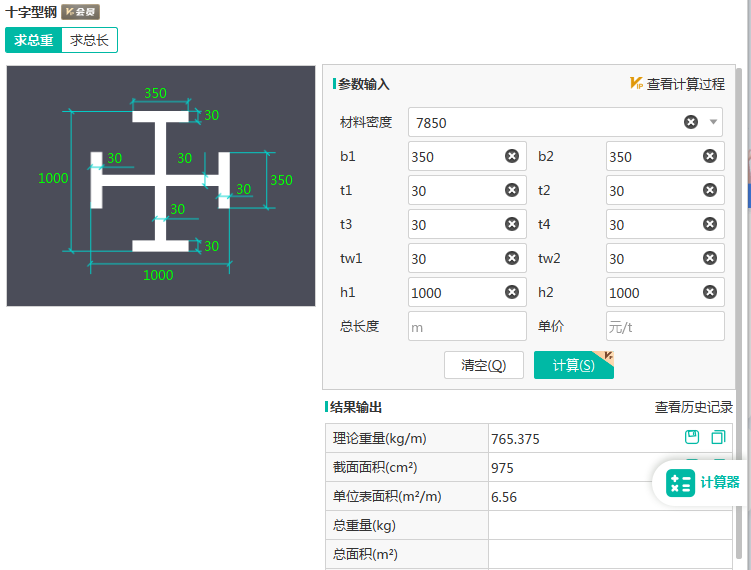This screenshot has width=751, height=570.
Task: Clear the t4 value
Action: (x=710, y=224)
